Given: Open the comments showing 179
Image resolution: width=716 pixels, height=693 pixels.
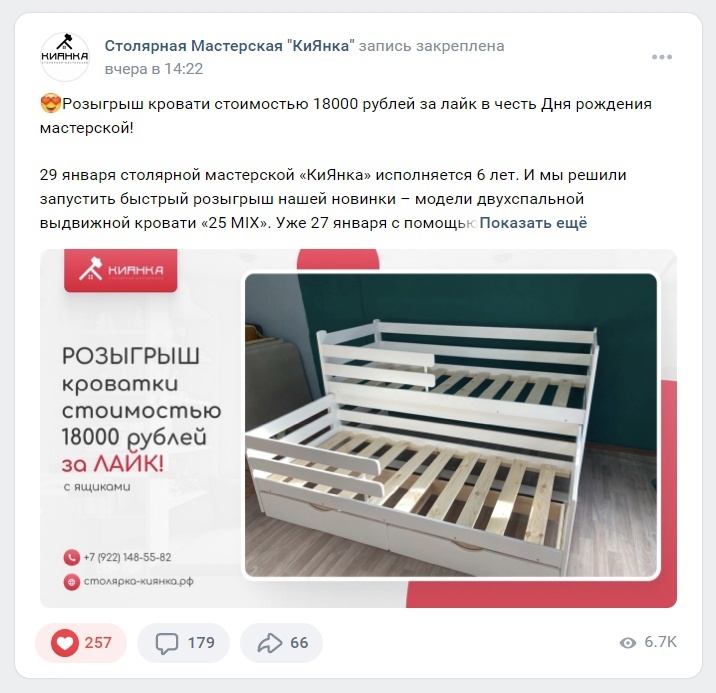Looking at the screenshot, I should tap(184, 643).
